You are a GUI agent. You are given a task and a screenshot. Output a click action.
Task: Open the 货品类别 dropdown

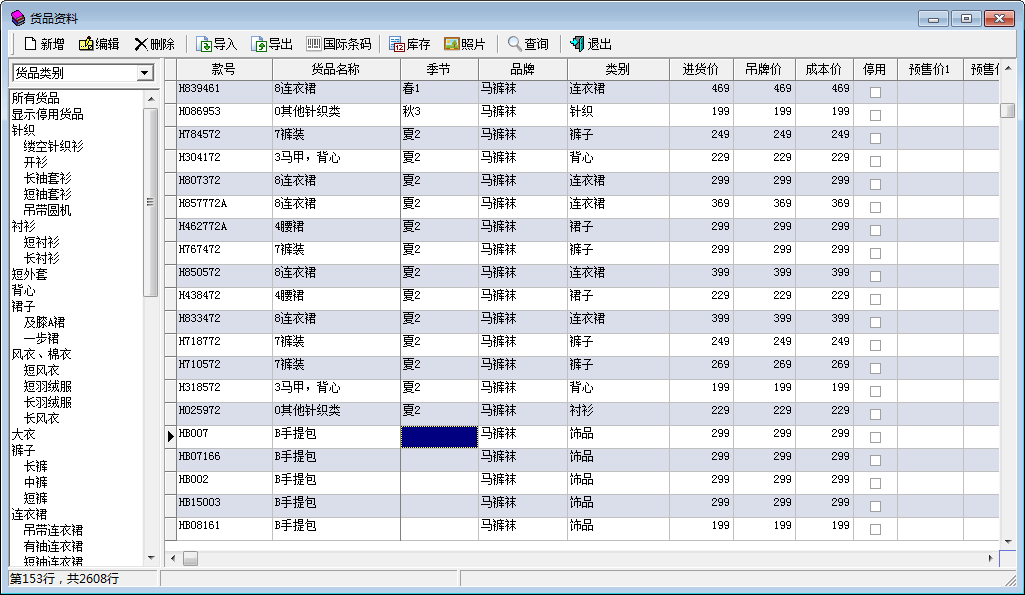click(x=145, y=73)
